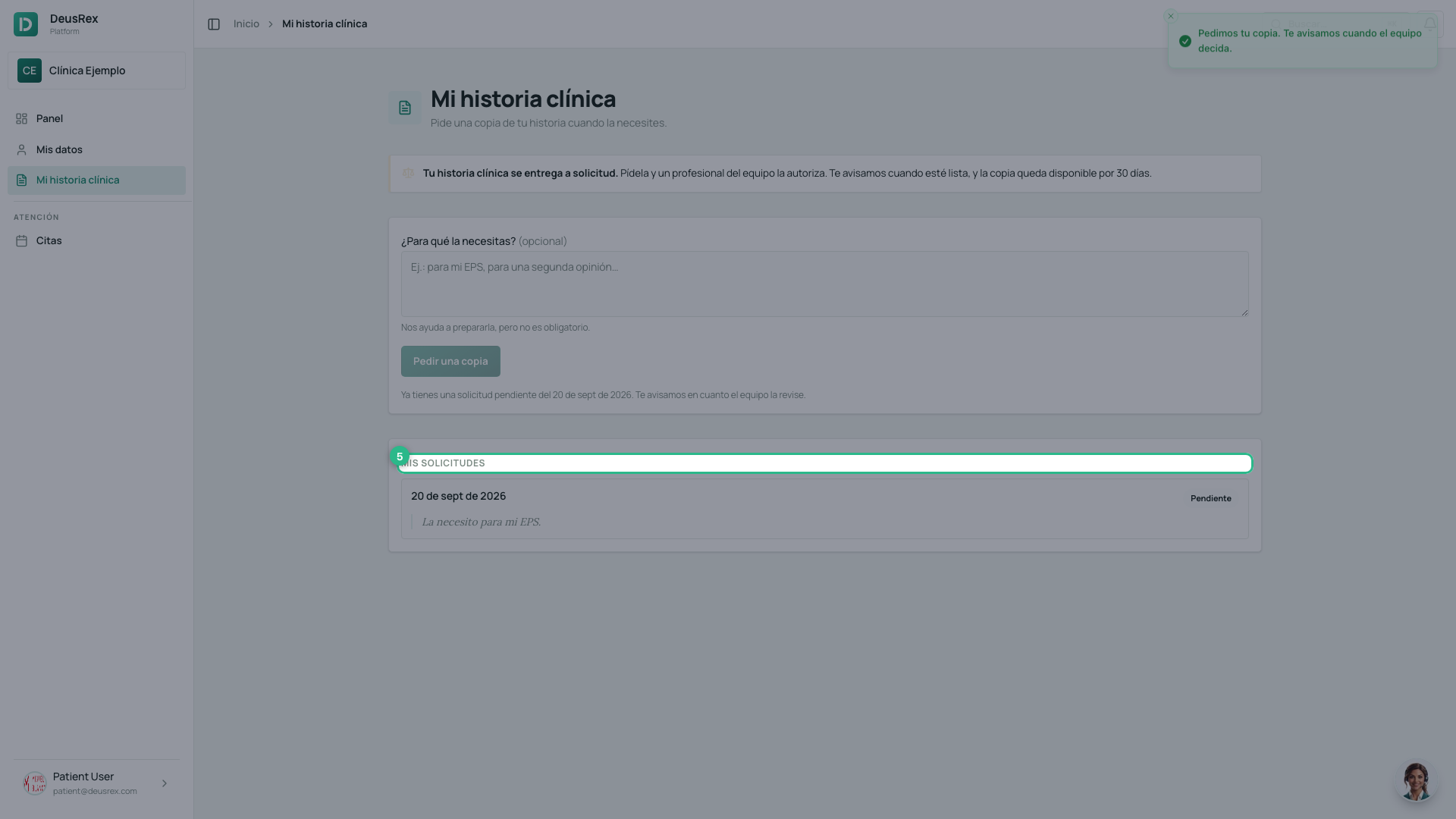Click the Patient User profile avatar

coord(35,783)
